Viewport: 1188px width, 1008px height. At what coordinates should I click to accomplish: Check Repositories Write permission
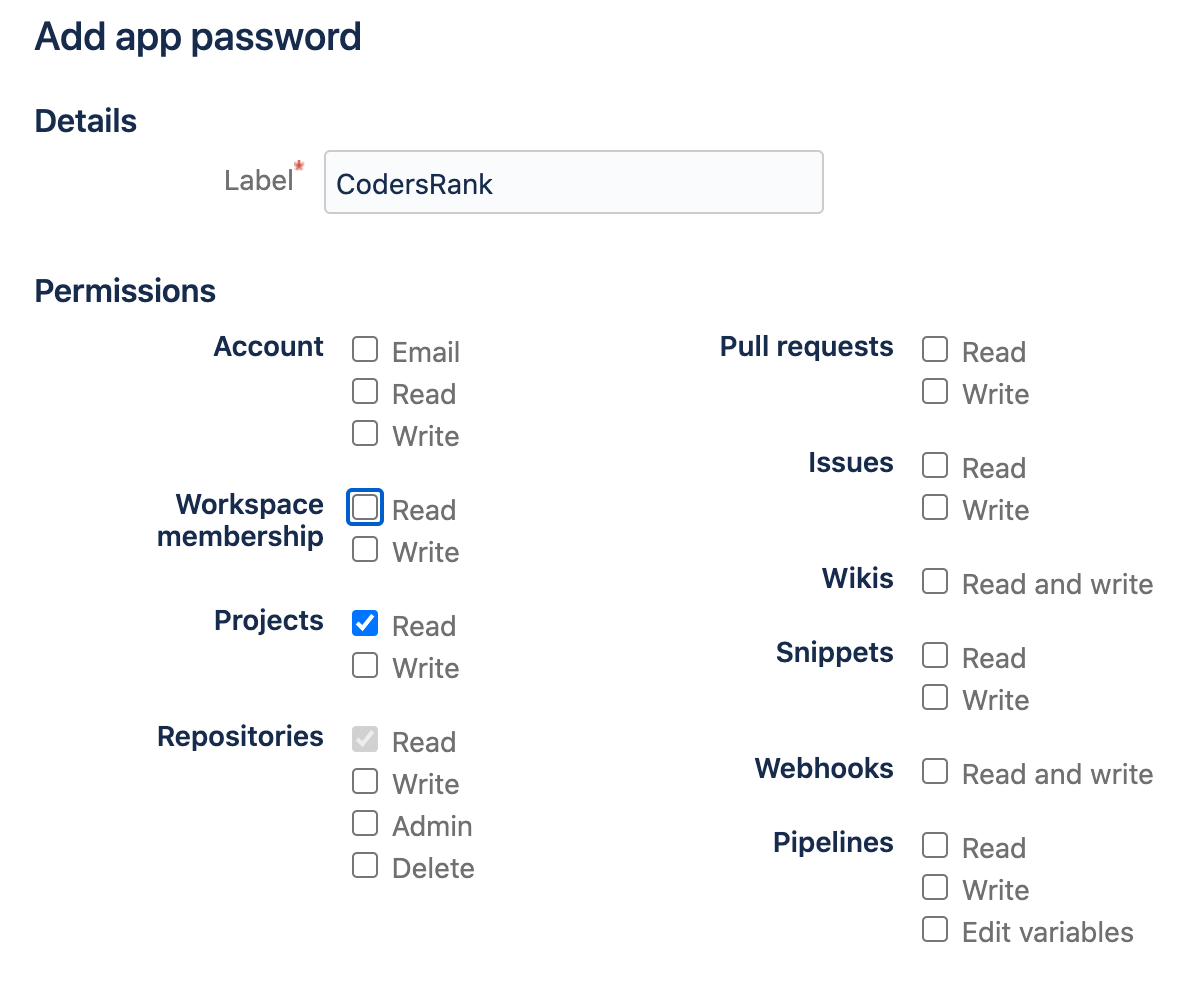click(365, 781)
